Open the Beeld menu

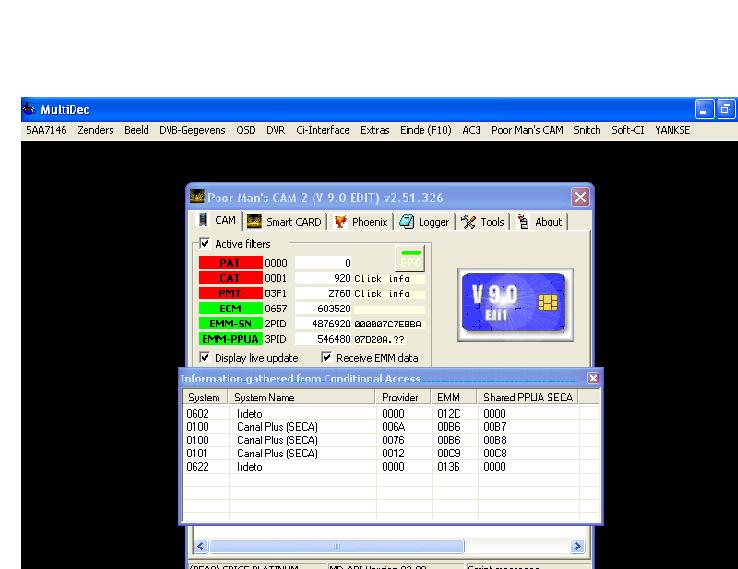pyautogui.click(x=136, y=130)
